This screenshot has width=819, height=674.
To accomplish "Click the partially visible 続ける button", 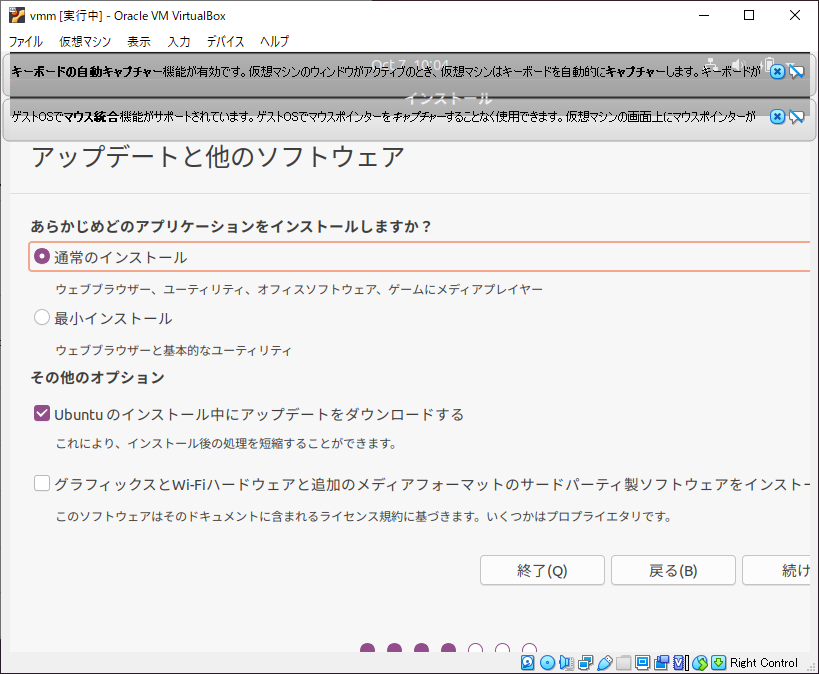I will (777, 570).
